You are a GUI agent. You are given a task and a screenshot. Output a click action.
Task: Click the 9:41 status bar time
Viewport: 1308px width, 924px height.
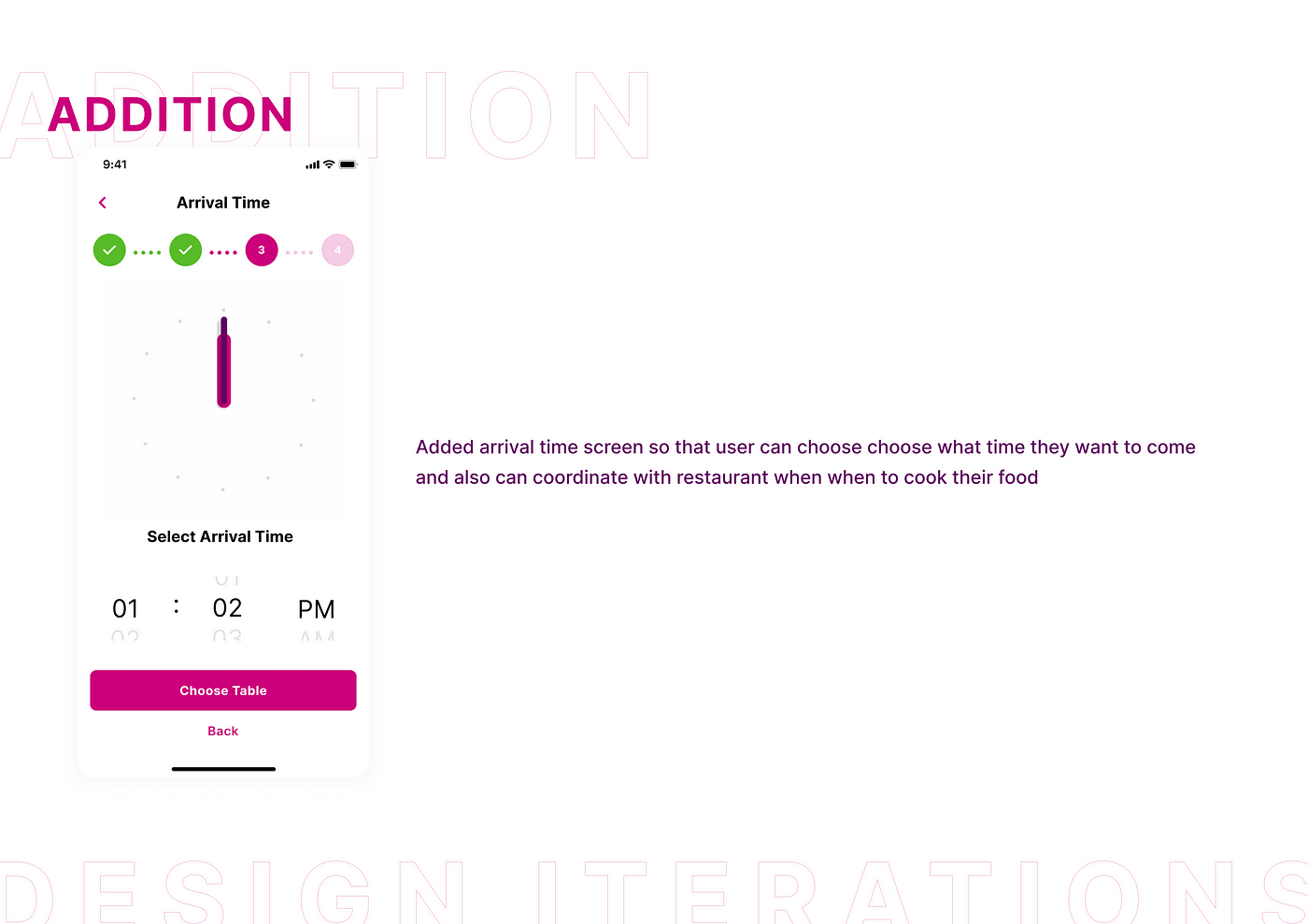[115, 164]
